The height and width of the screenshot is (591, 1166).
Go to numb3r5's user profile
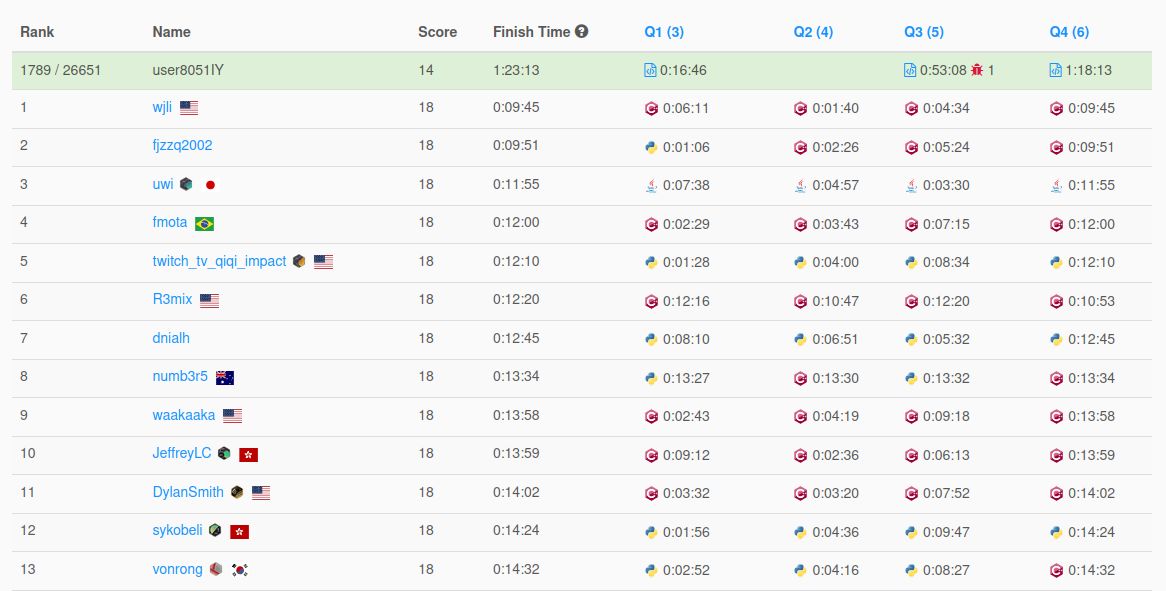click(x=180, y=376)
